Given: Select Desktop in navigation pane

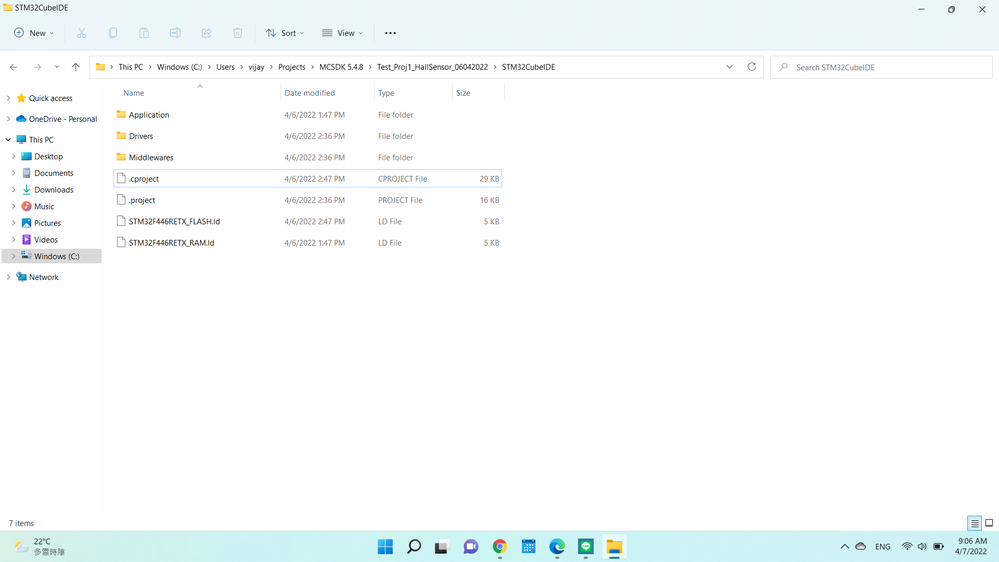Looking at the screenshot, I should (48, 156).
